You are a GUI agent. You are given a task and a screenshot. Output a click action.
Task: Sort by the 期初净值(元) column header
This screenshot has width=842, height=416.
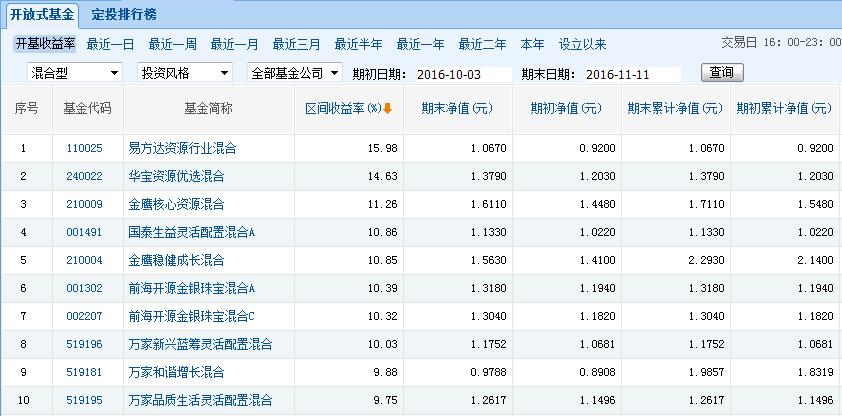(566, 109)
